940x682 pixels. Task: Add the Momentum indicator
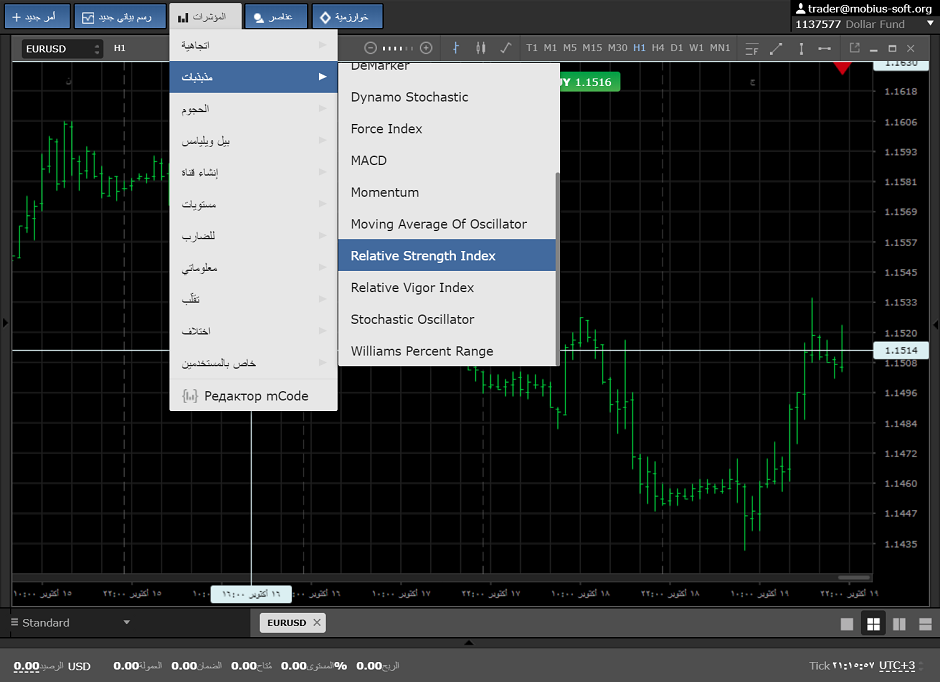pyautogui.click(x=447, y=192)
